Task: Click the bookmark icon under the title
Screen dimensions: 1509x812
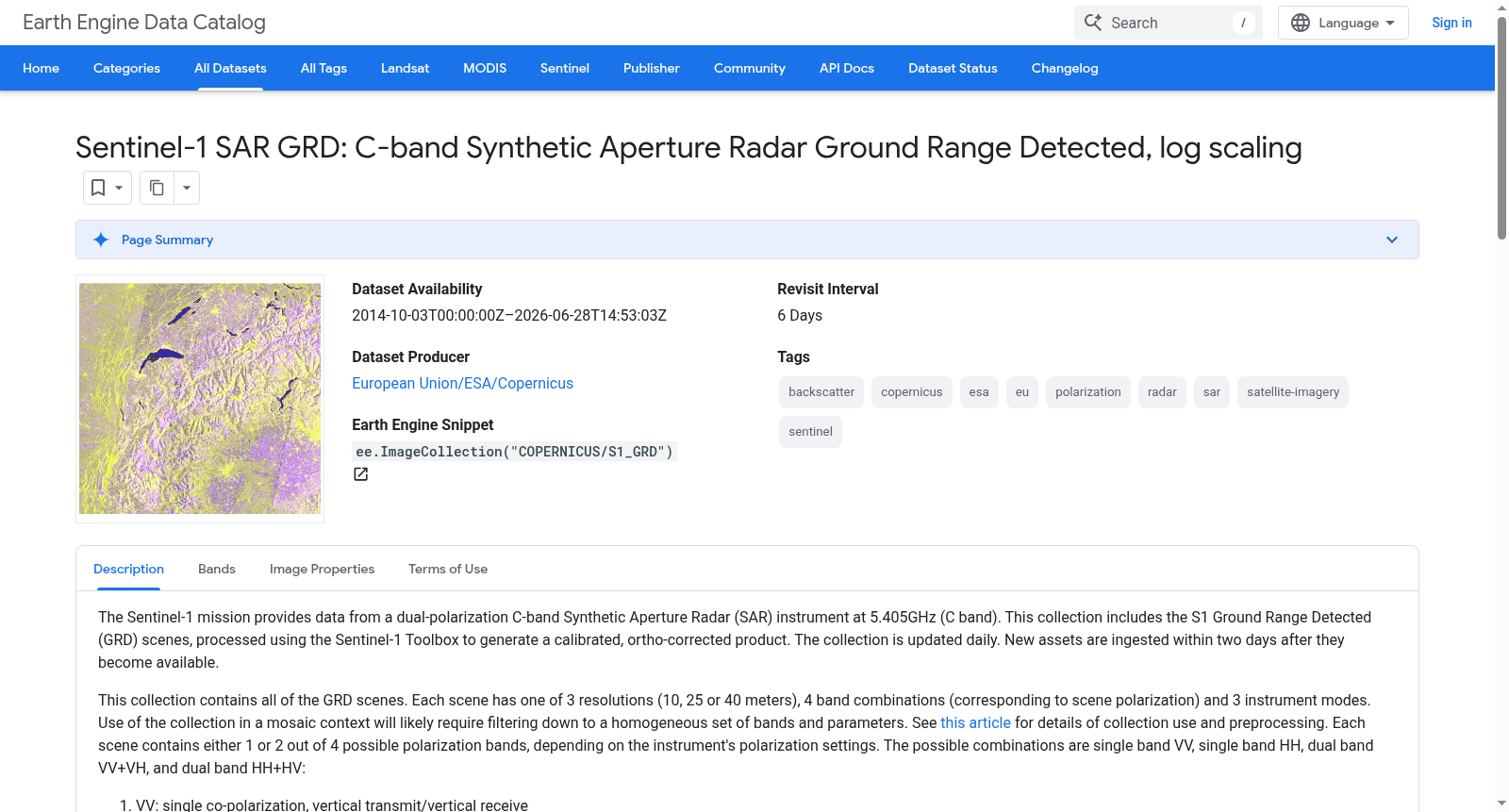Action: click(x=98, y=188)
